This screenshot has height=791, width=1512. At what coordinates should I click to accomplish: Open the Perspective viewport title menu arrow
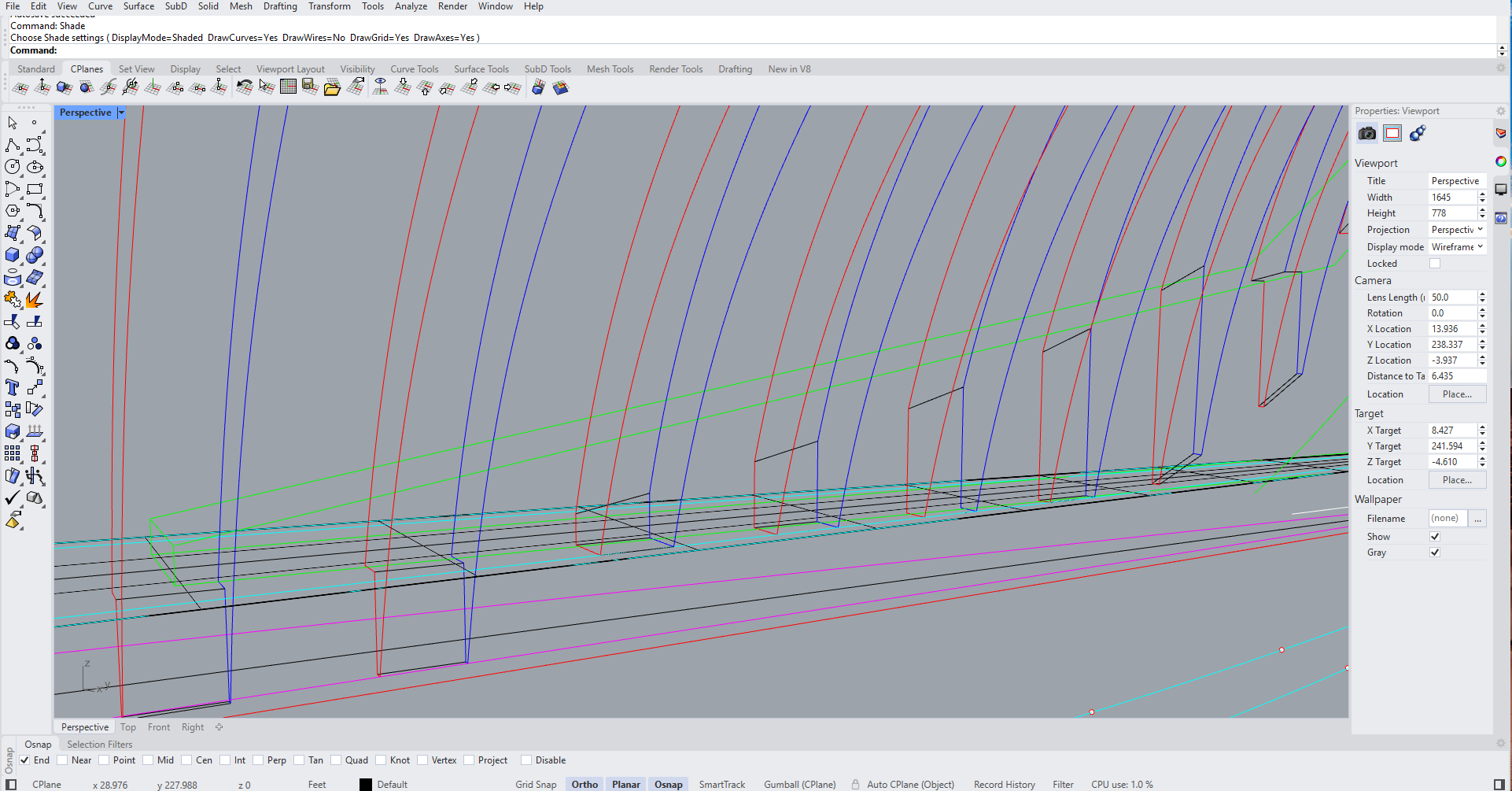coord(121,113)
